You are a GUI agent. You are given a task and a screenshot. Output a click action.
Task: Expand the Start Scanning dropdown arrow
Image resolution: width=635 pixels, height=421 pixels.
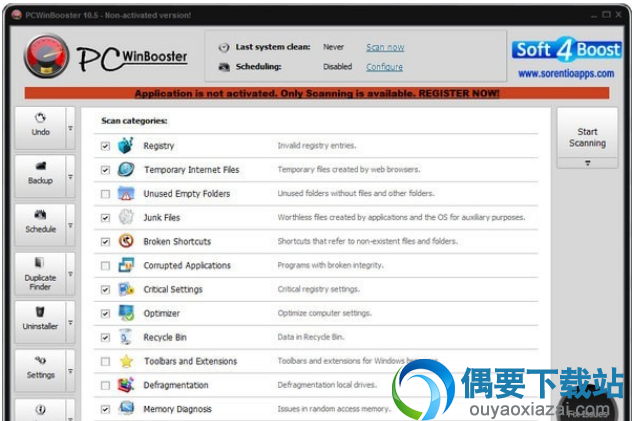click(x=588, y=163)
